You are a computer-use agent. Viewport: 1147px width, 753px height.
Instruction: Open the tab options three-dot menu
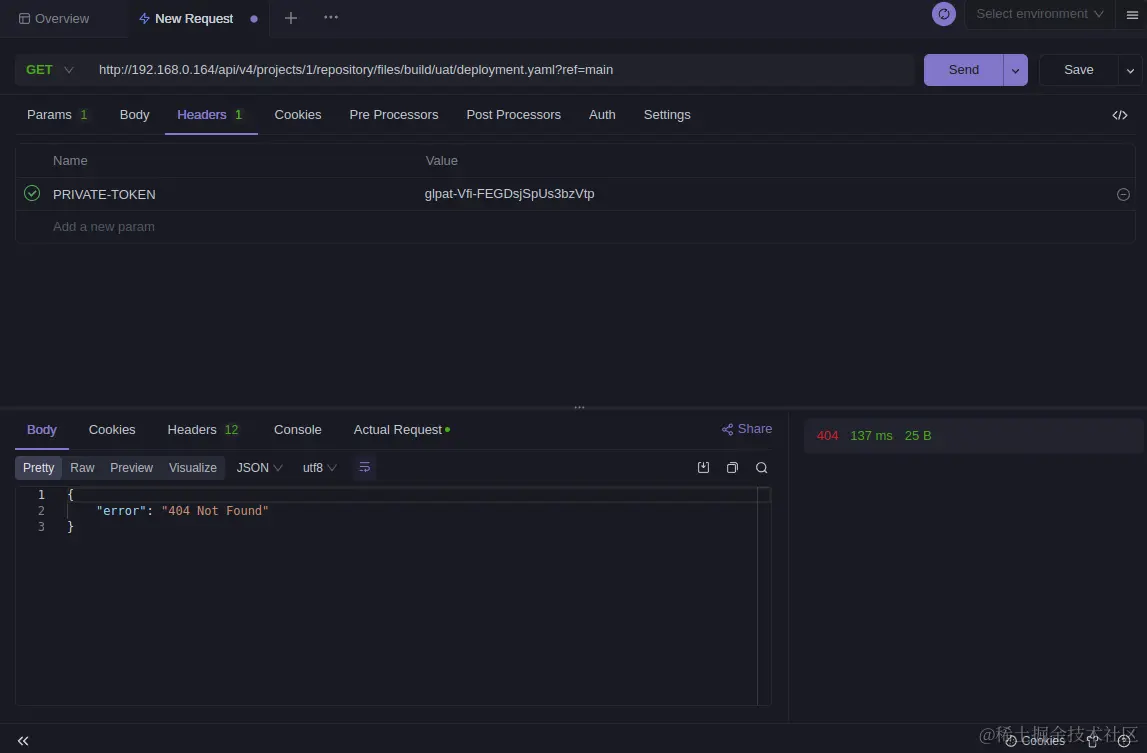pyautogui.click(x=331, y=17)
